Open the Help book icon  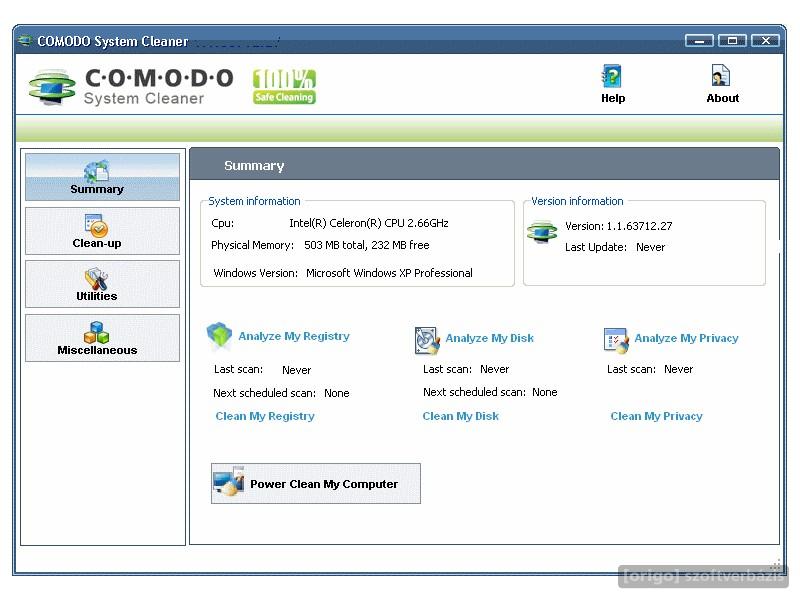click(612, 77)
